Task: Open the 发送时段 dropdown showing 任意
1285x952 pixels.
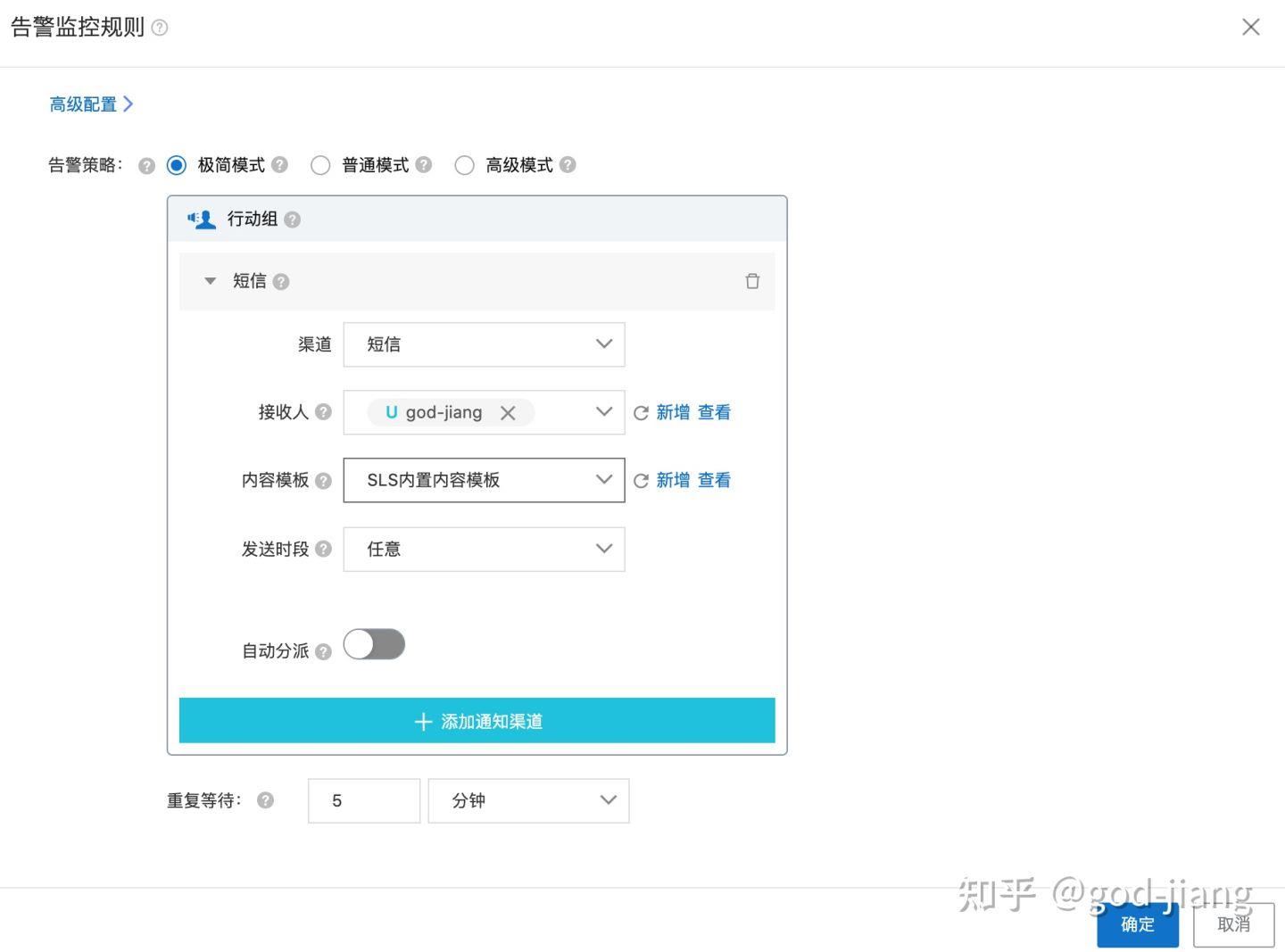Action: click(484, 549)
